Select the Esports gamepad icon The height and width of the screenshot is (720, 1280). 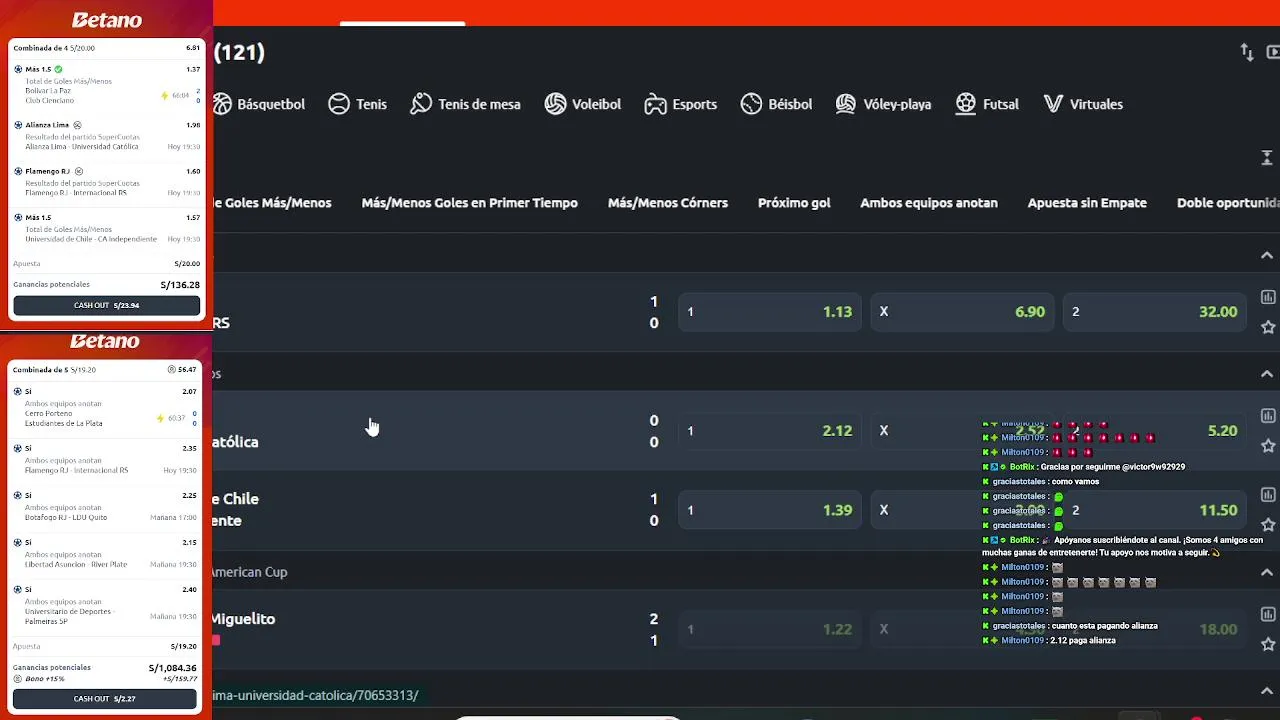(x=655, y=104)
